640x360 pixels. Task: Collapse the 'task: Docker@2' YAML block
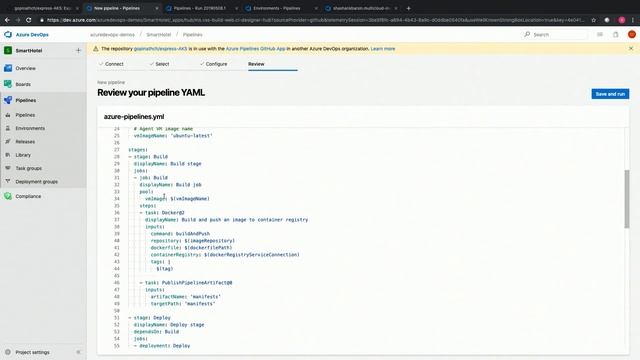[x=141, y=213]
